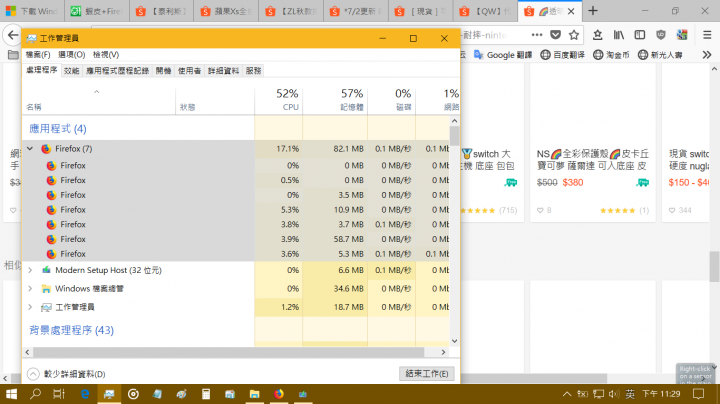The height and width of the screenshot is (404, 720).
Task: Open the 百度翻译 bookmark
Action: [x=562, y=55]
